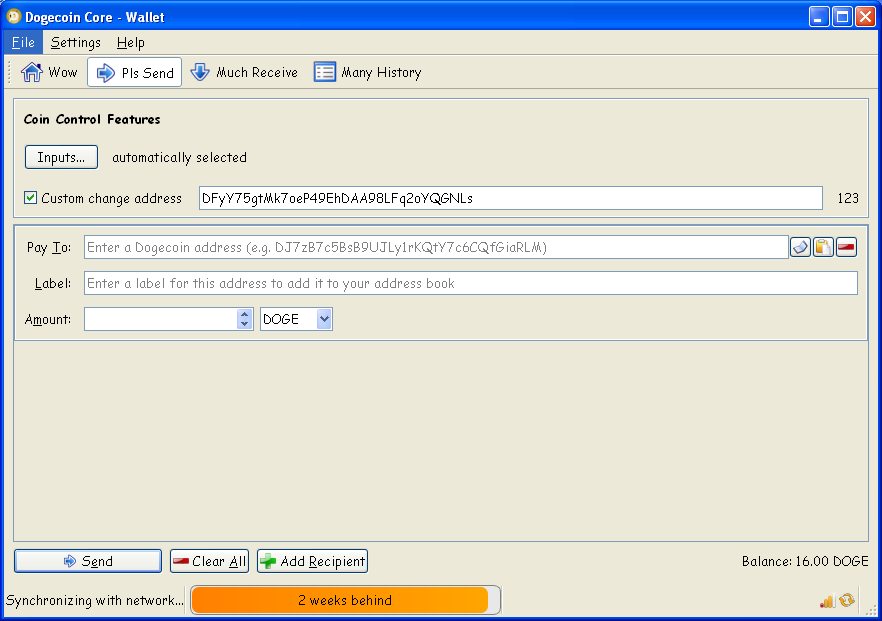Select the Pls Send tab
This screenshot has width=882, height=621.
pyautogui.click(x=134, y=72)
